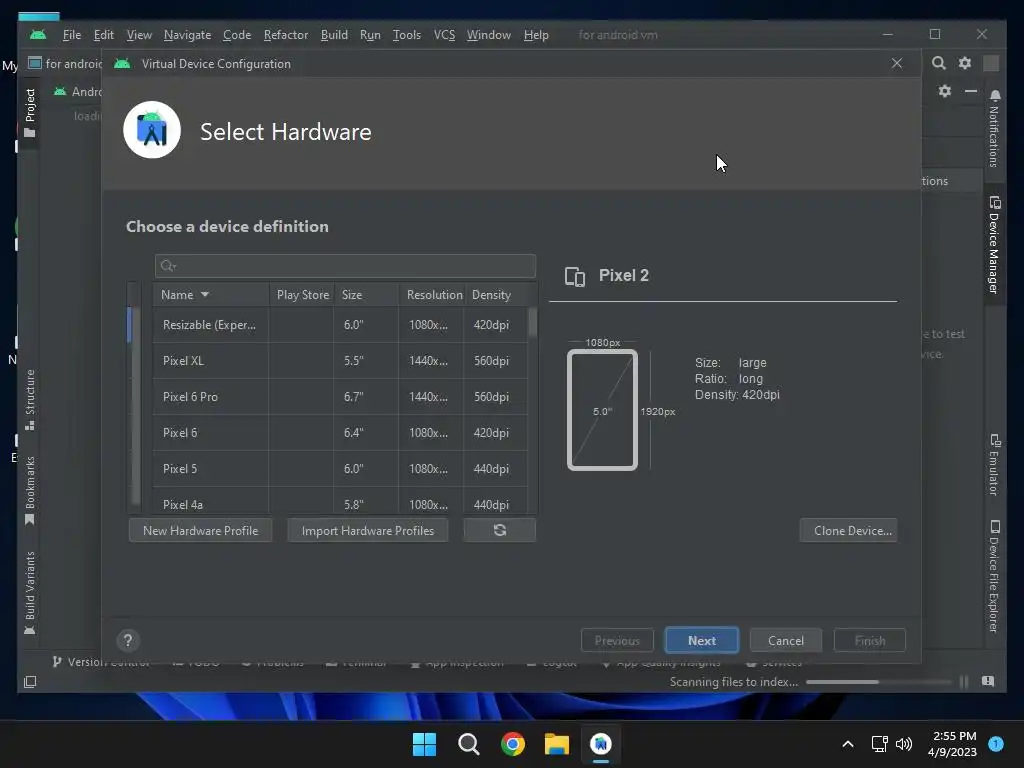Open the Refactor menu
This screenshot has width=1024, height=768.
(285, 35)
